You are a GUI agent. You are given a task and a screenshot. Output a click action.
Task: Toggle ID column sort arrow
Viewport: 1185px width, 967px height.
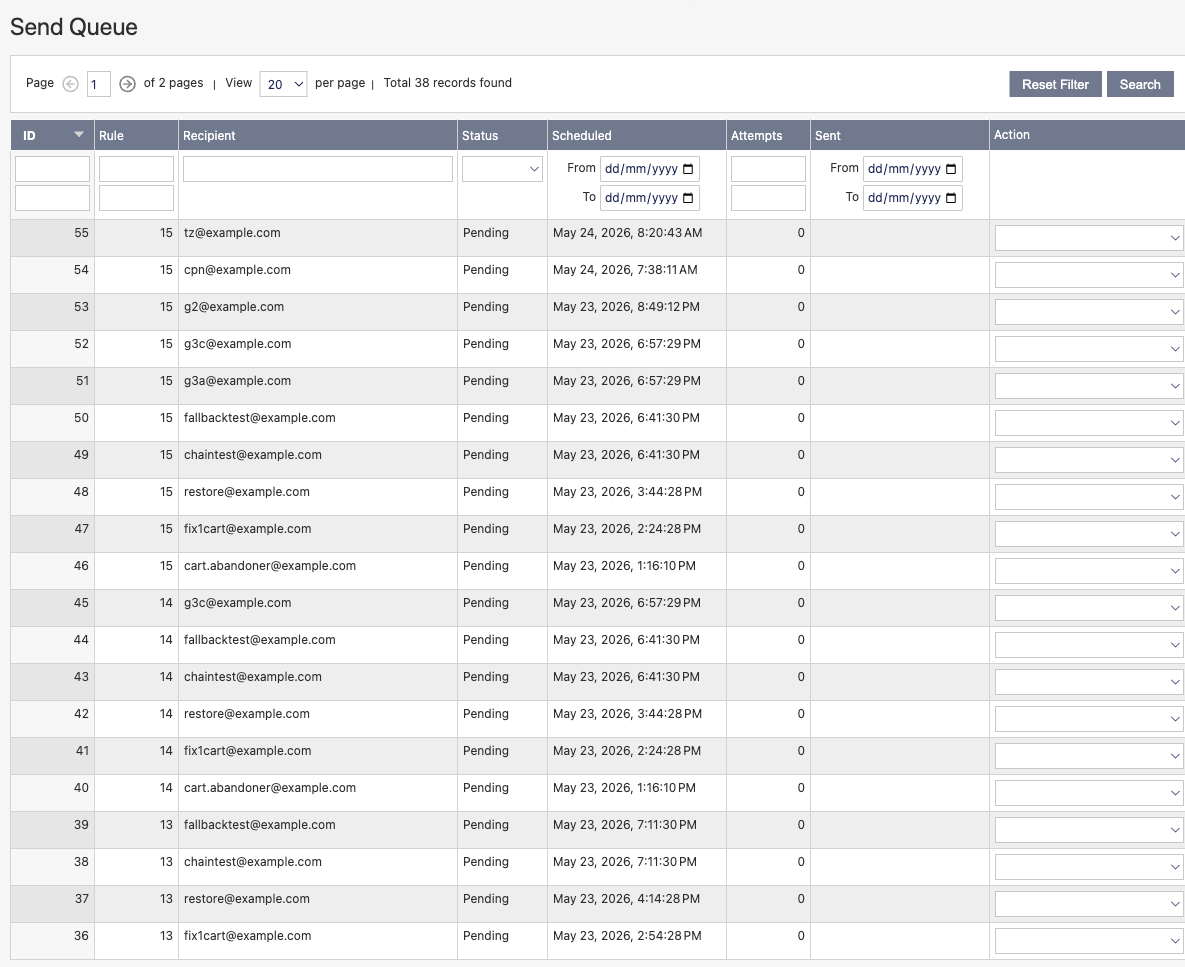(x=79, y=134)
